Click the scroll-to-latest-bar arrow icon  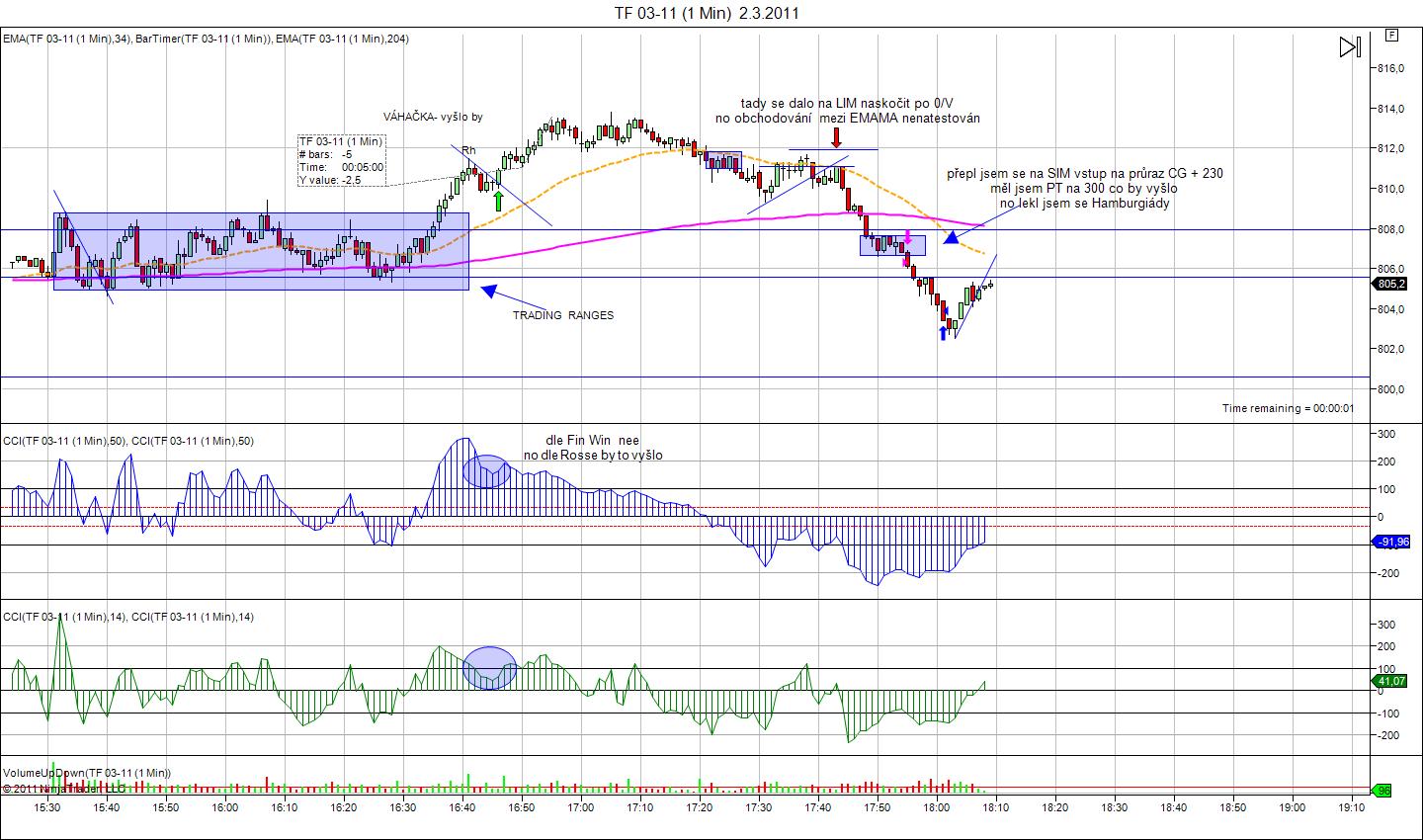pos(1350,46)
